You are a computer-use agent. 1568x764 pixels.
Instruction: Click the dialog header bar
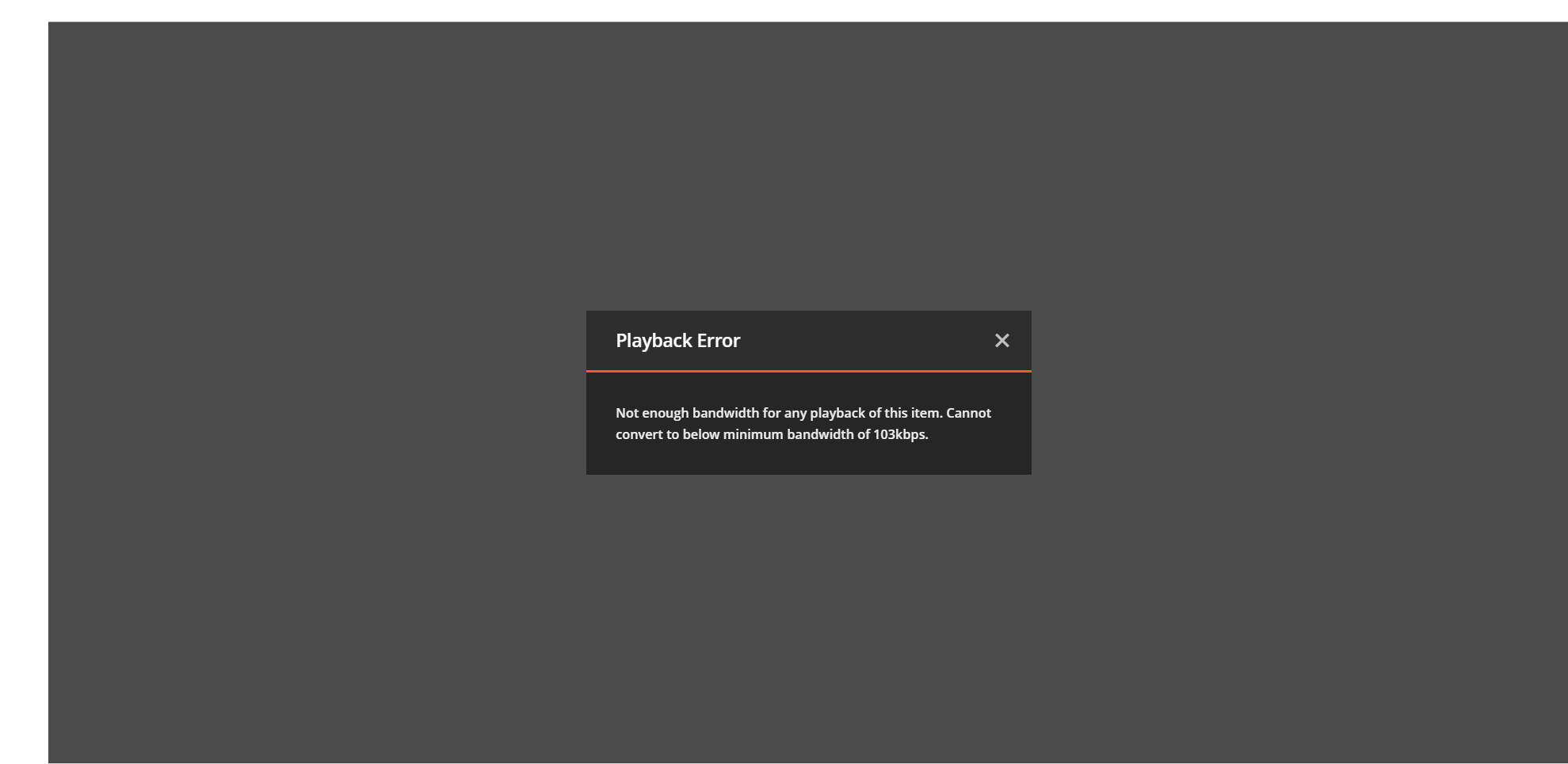pos(808,340)
